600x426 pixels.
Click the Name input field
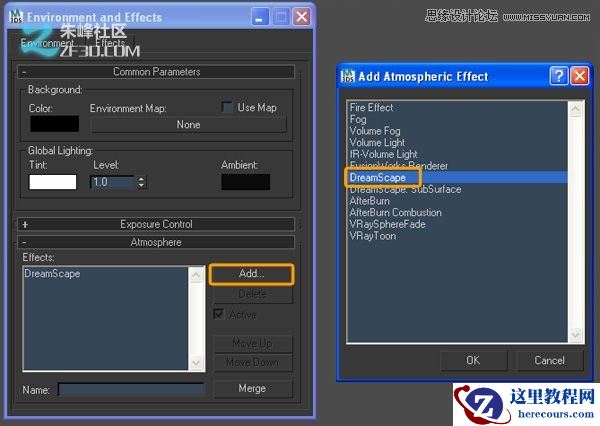click(131, 390)
